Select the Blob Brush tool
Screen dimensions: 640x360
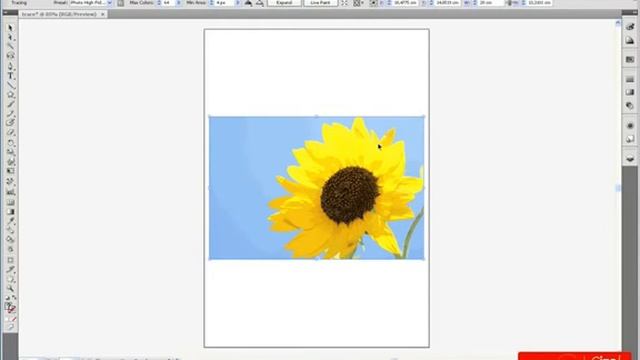tap(10, 123)
